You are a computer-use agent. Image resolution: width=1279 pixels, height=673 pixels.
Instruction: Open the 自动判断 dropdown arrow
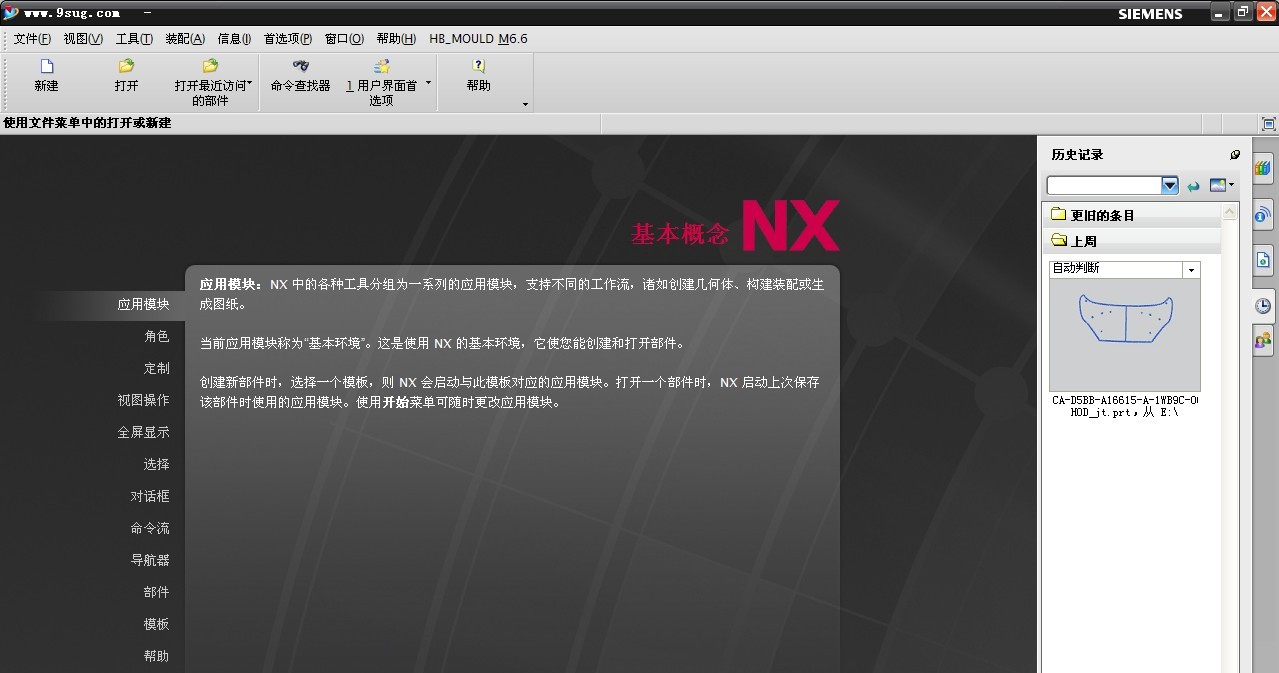(x=1191, y=270)
